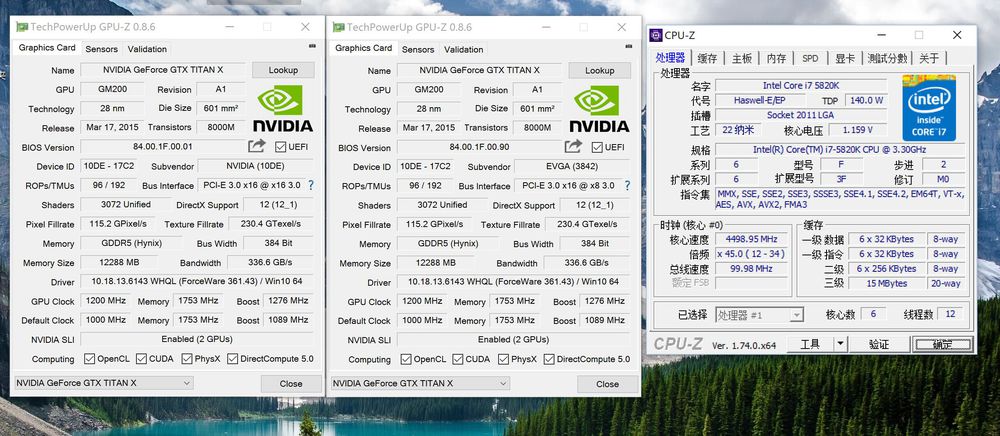Toggle OpenCL checkbox in left GPU-Z window
The height and width of the screenshot is (436, 1000).
point(89,359)
